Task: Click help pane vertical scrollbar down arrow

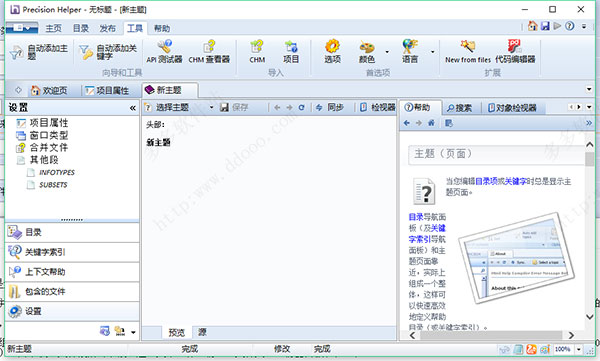Action: click(x=590, y=317)
